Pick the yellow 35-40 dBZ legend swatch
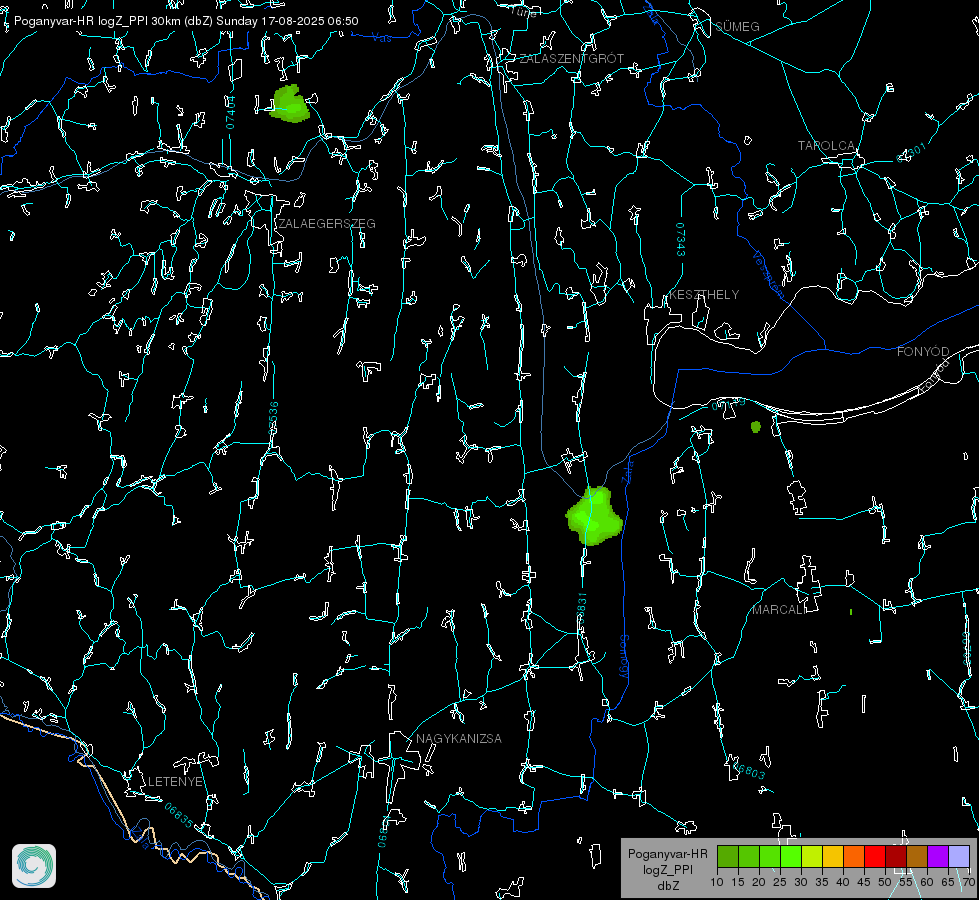This screenshot has width=979, height=900. (833, 856)
